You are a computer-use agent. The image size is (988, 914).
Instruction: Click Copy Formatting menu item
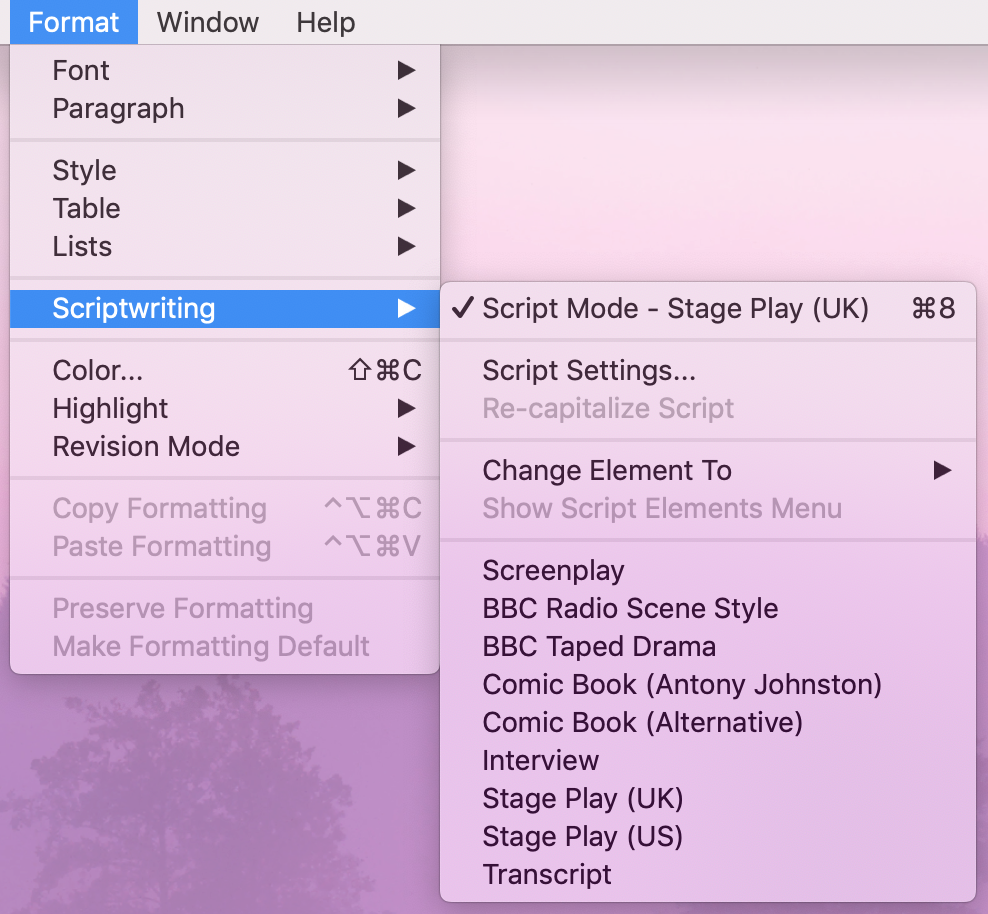[x=225, y=508]
